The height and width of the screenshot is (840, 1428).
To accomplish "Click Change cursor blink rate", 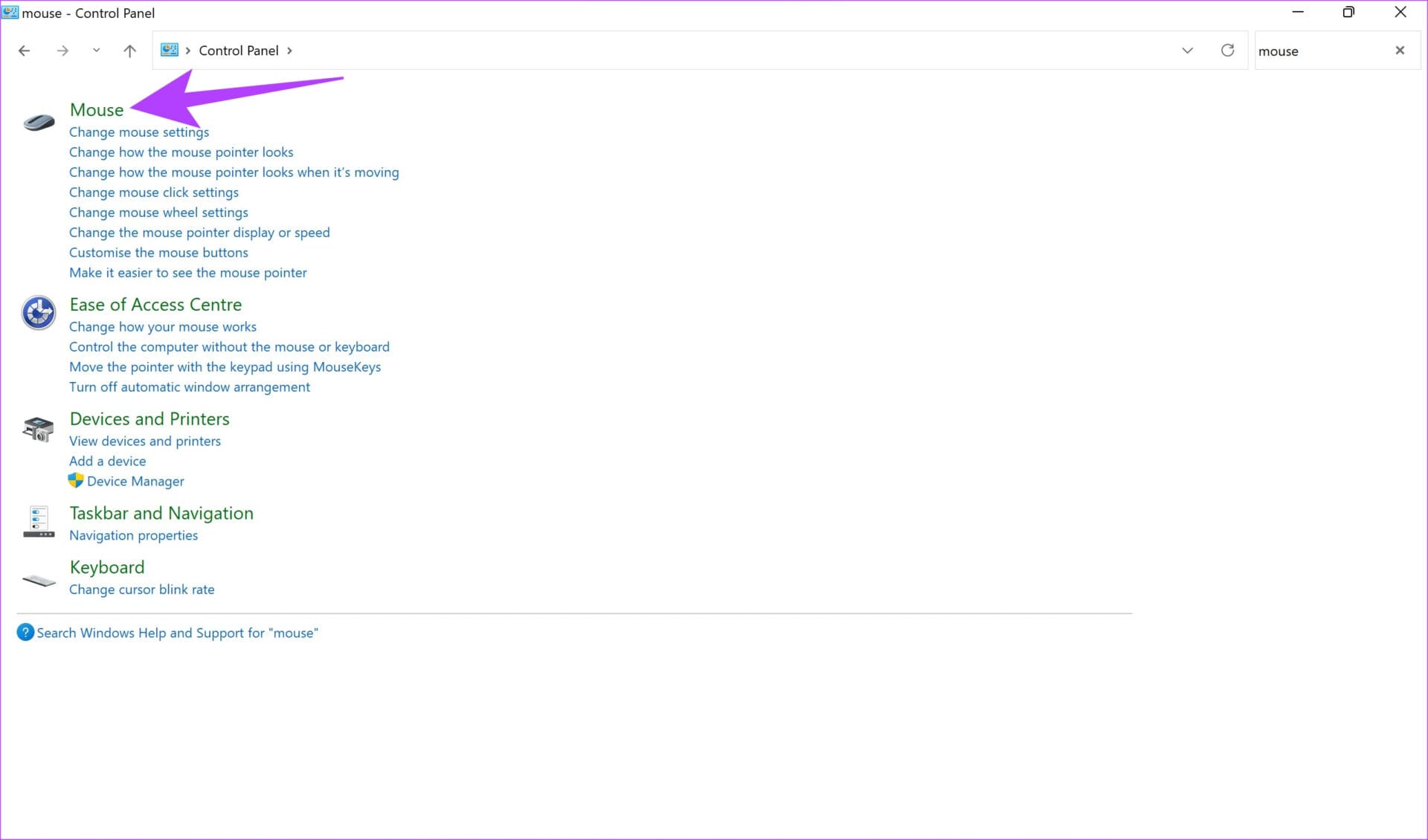I will pyautogui.click(x=142, y=590).
